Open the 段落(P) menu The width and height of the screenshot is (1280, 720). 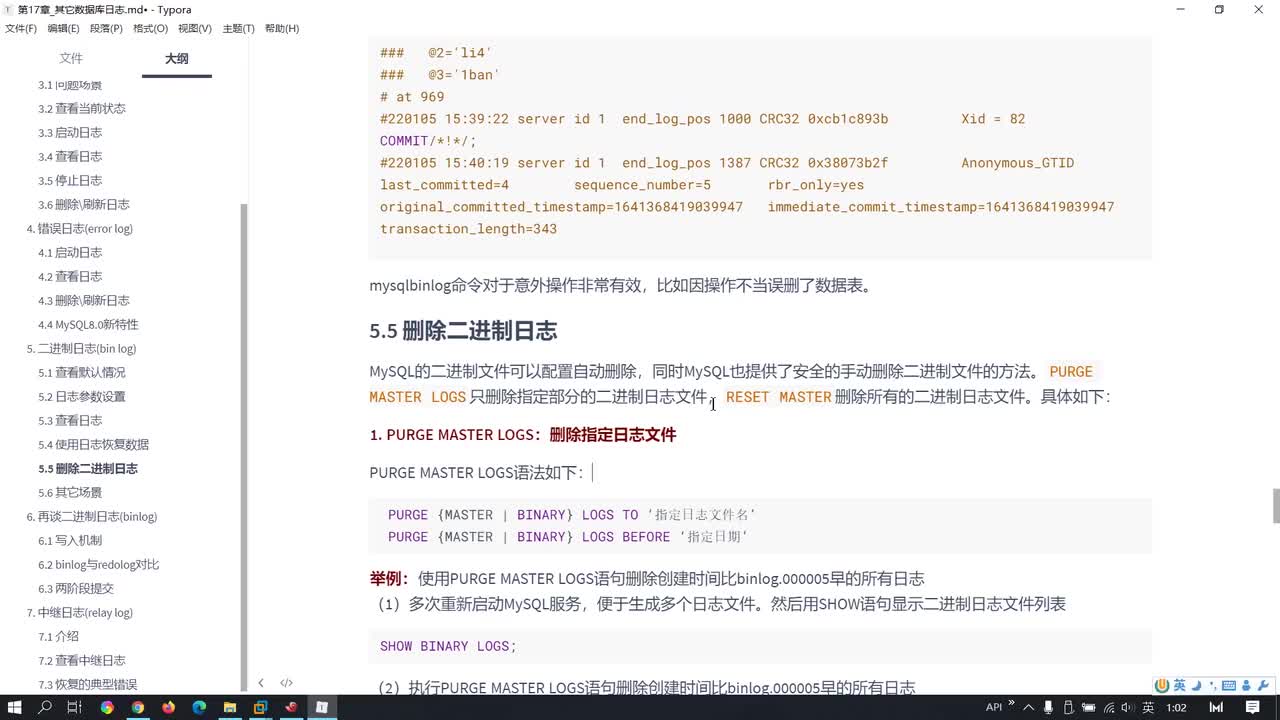[x=106, y=29]
